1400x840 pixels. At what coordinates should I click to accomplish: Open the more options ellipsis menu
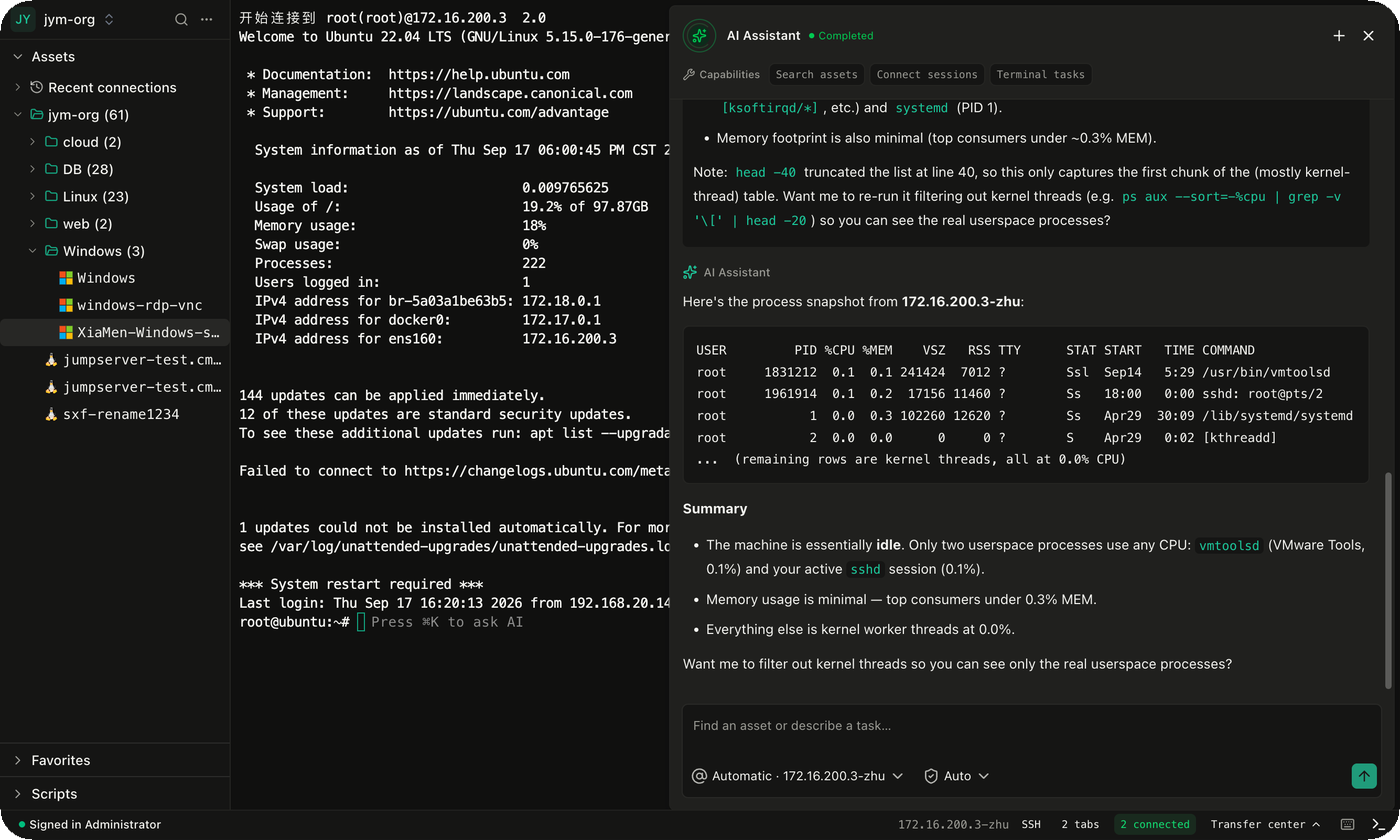tap(207, 19)
